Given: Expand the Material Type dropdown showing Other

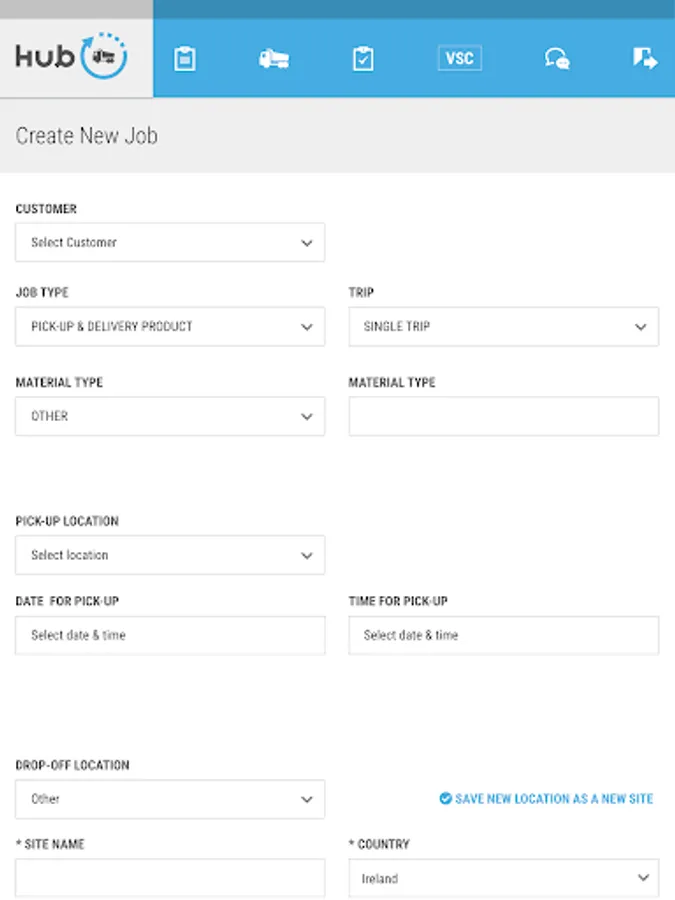Looking at the screenshot, I should point(170,416).
